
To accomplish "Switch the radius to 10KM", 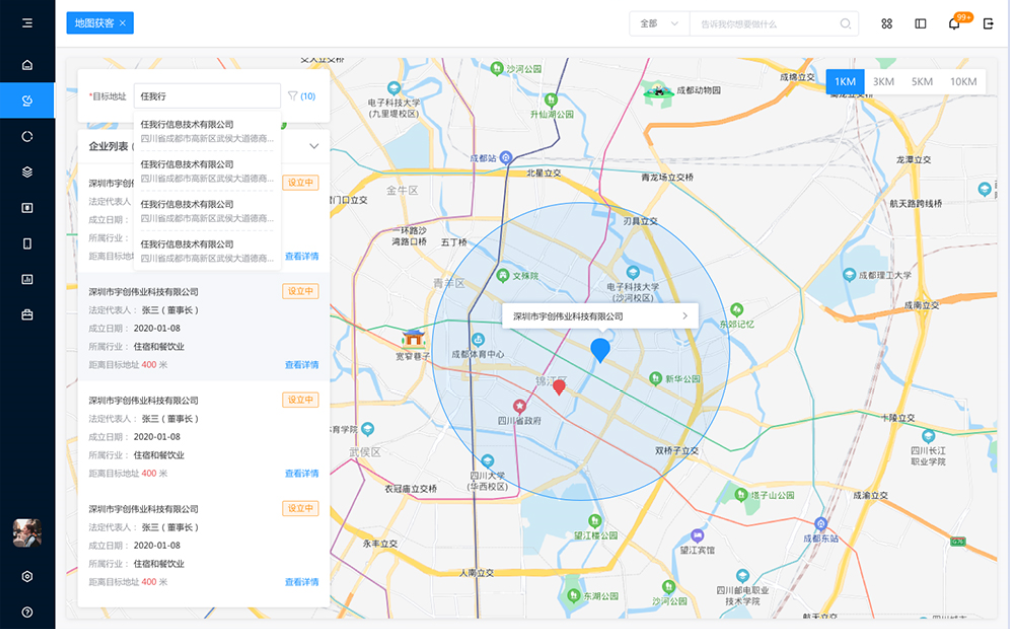I will tap(963, 81).
